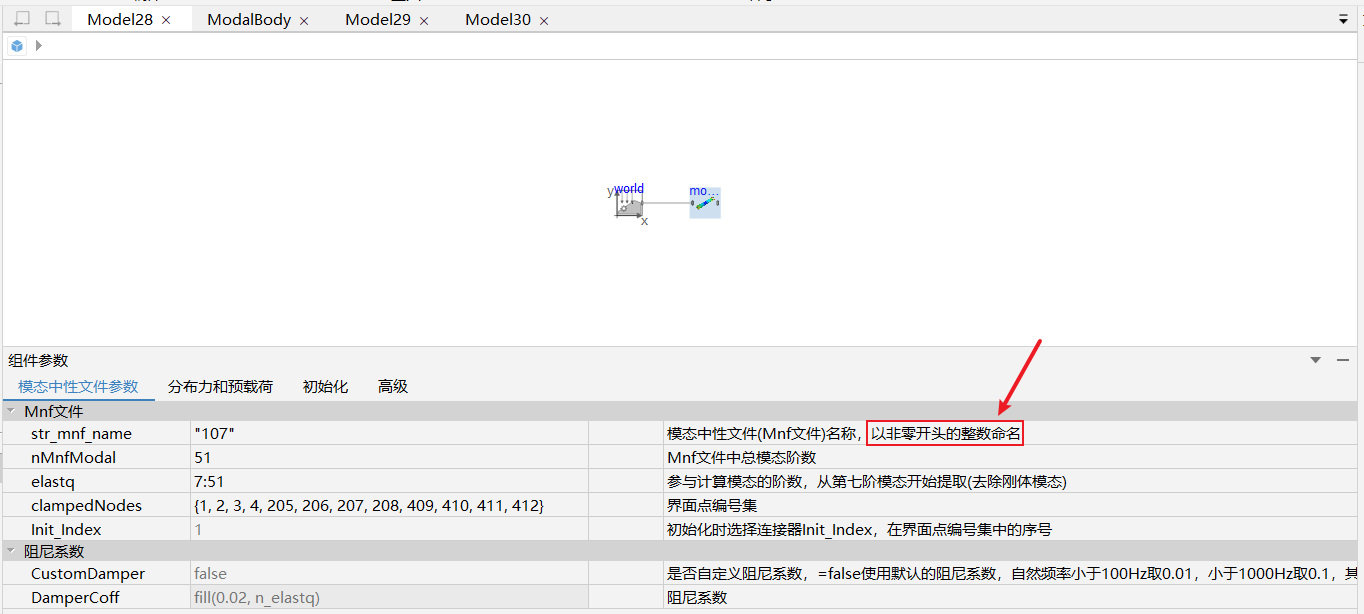Select the nMnfModal parameter name
The image size is (1364, 614).
(73, 457)
